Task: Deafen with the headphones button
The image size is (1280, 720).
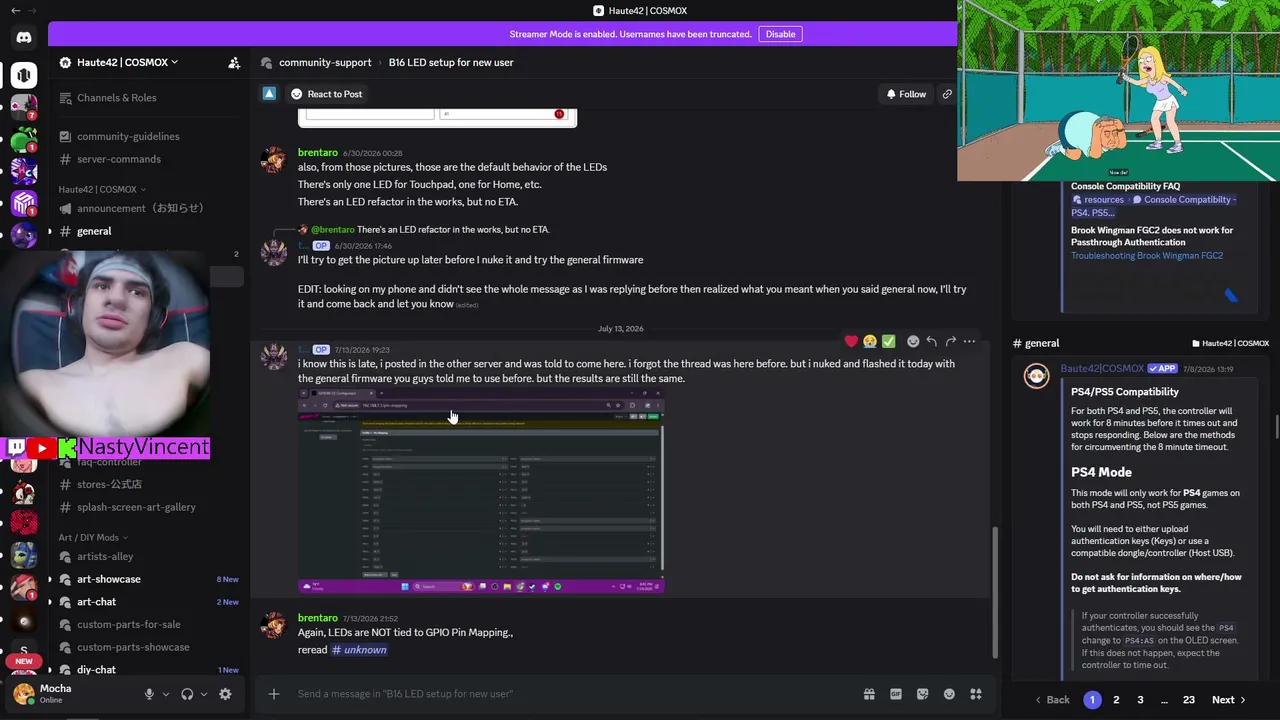Action: click(187, 694)
